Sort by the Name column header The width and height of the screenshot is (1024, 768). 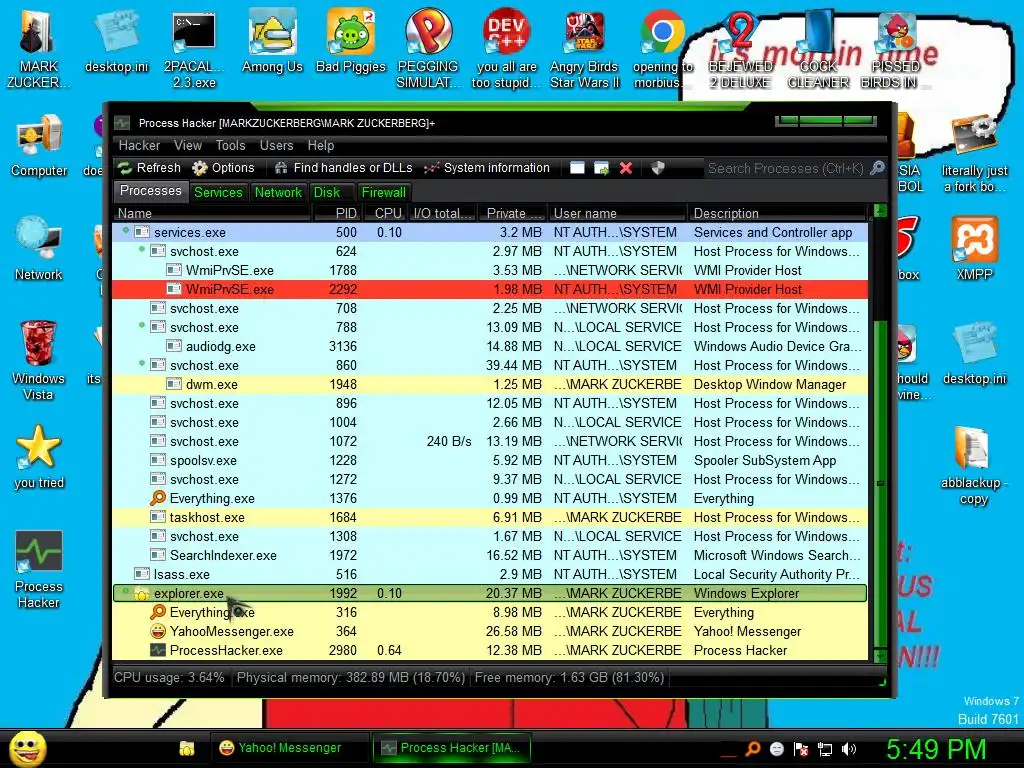213,213
